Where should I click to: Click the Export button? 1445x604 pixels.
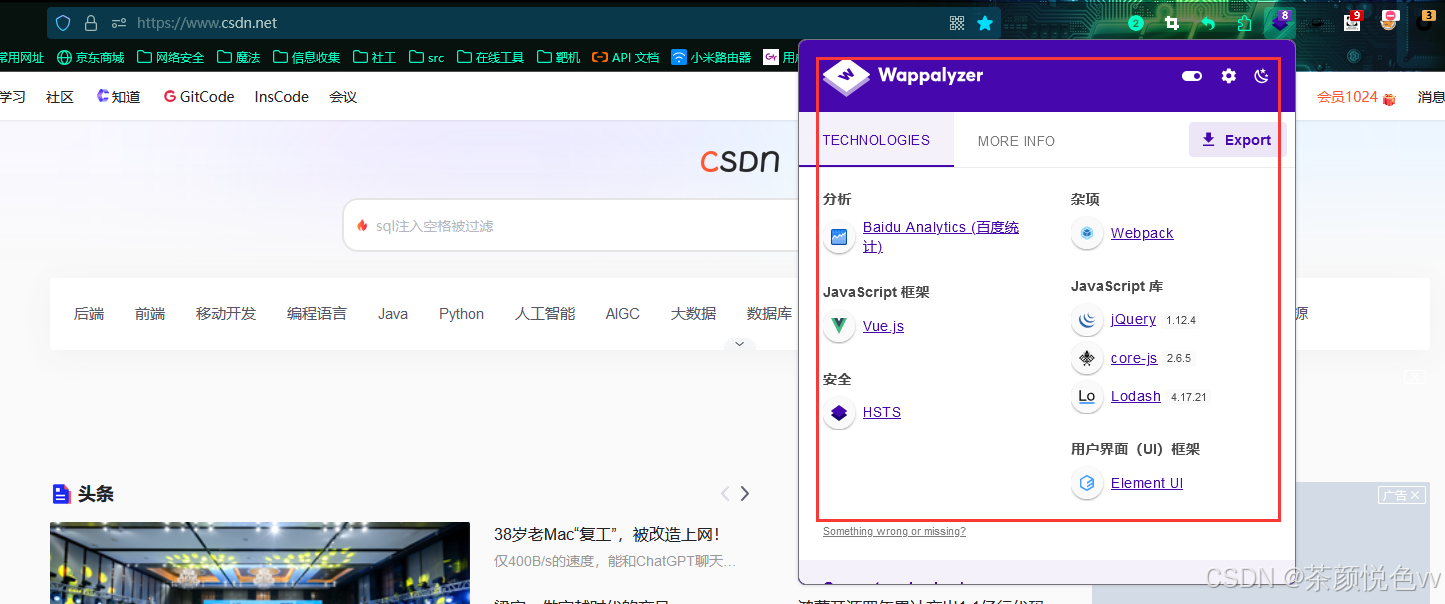(1237, 140)
